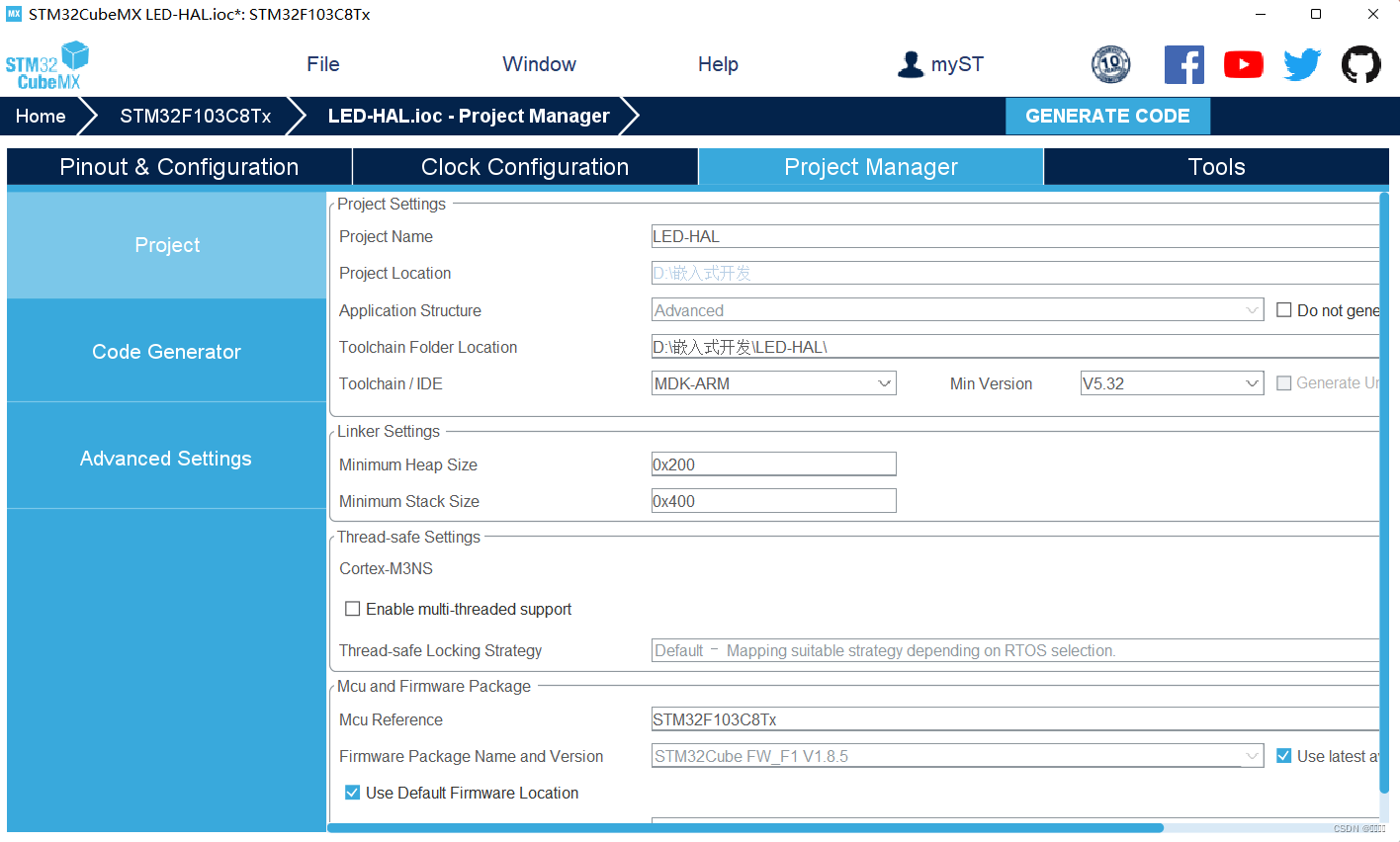The width and height of the screenshot is (1400, 842).
Task: Open Firmware Package Name and Version dropdown
Action: tap(957, 756)
